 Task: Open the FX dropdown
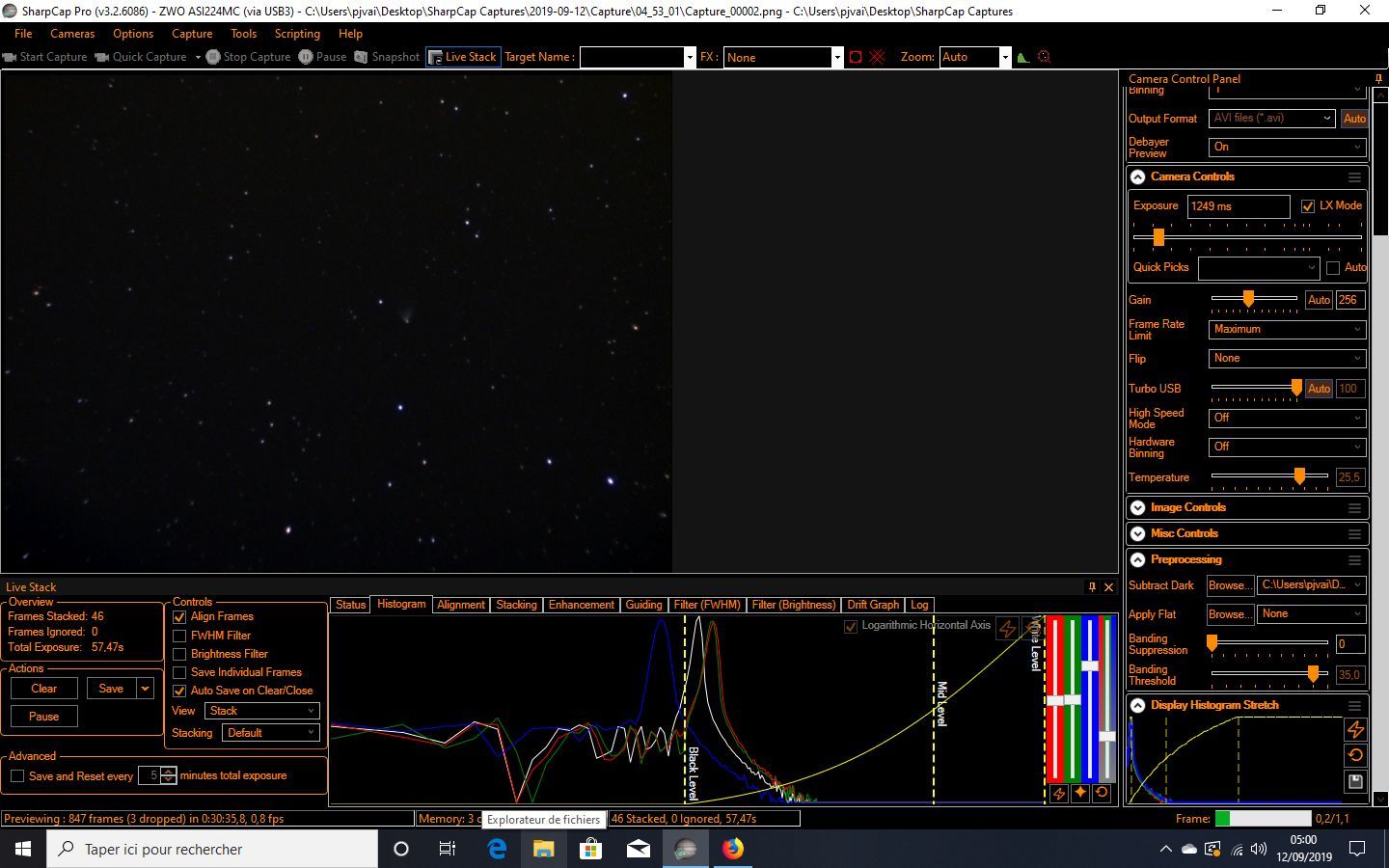[836, 57]
